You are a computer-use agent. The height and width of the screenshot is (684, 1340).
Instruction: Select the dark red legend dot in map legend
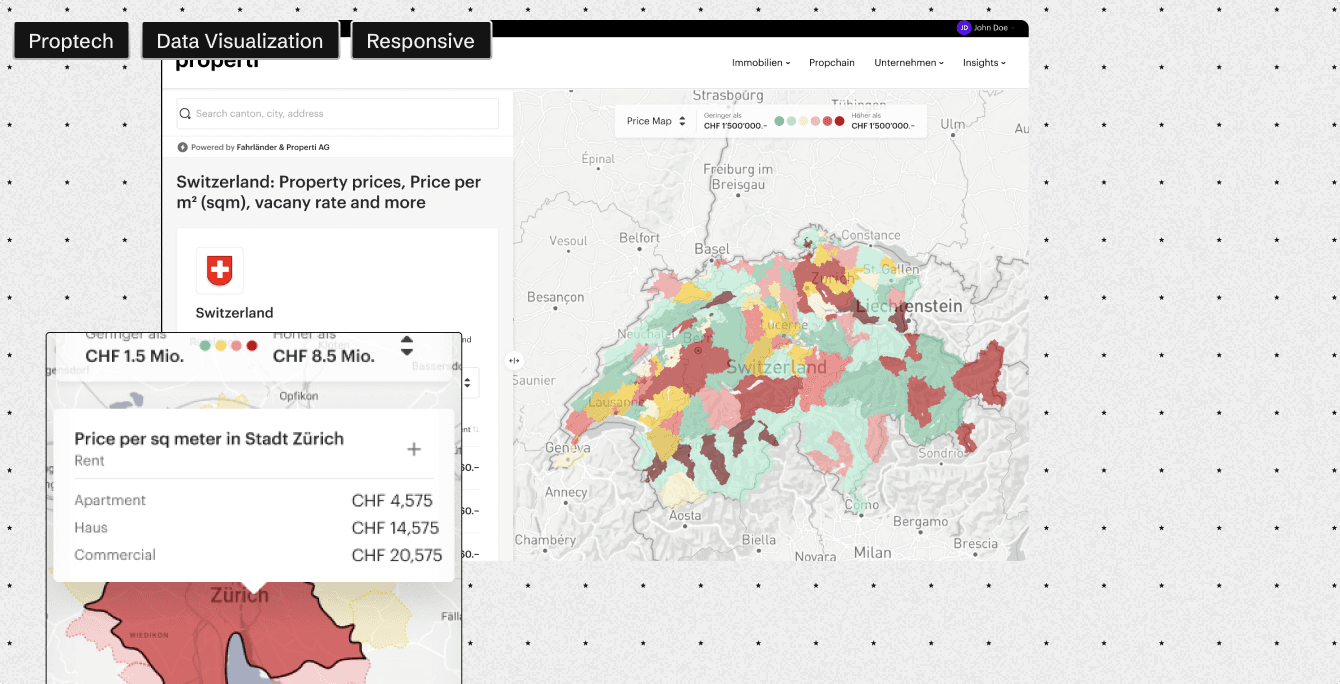pyautogui.click(x=839, y=121)
